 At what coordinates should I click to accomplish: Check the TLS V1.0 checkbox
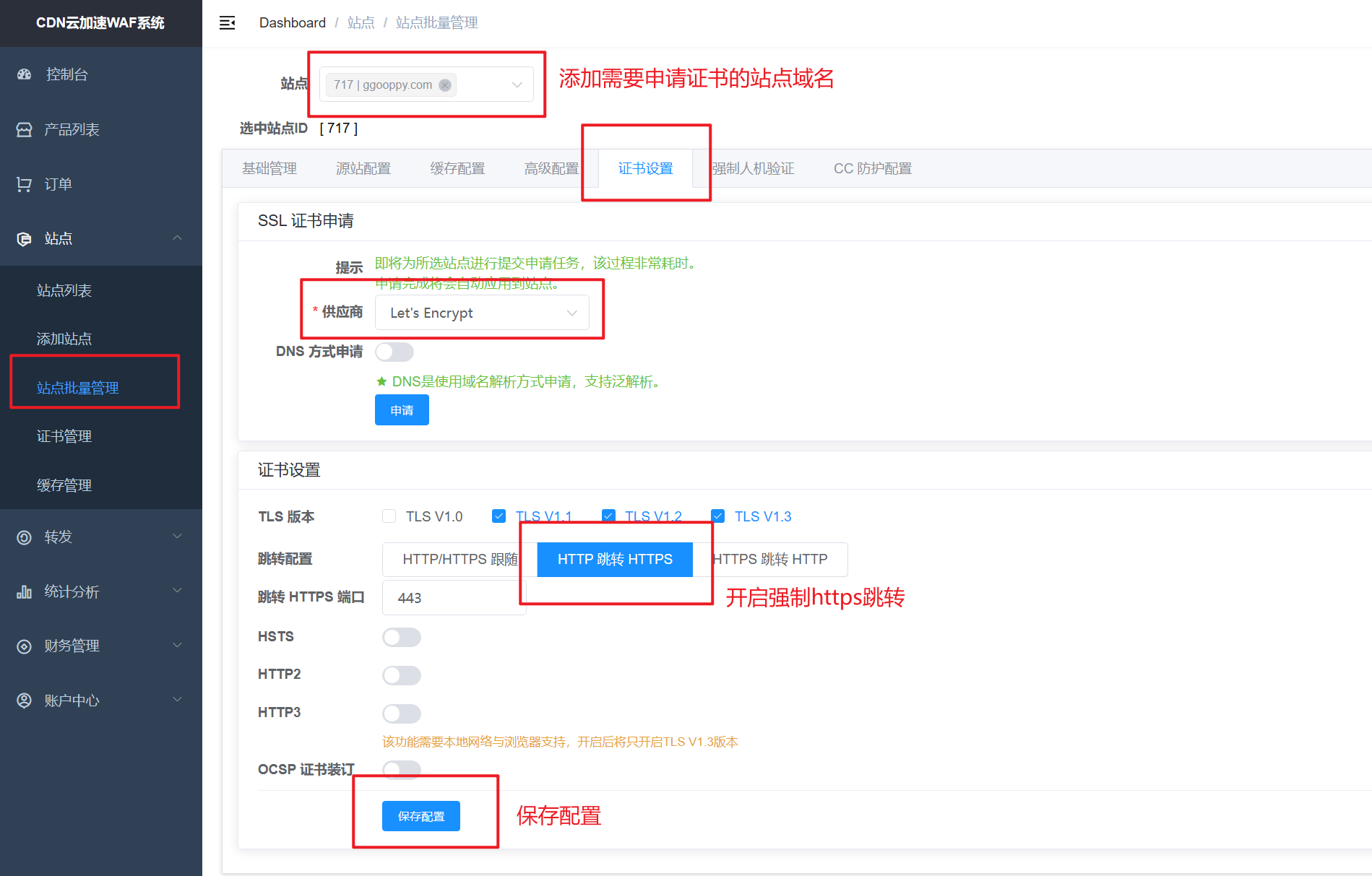pos(389,516)
